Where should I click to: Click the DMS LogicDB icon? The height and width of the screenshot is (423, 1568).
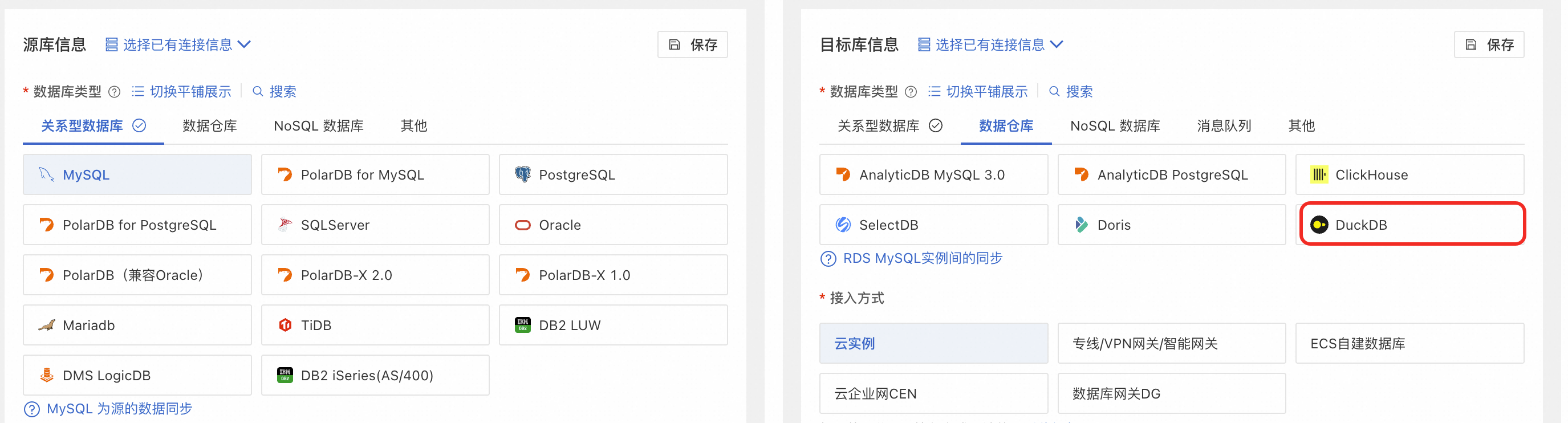46,375
